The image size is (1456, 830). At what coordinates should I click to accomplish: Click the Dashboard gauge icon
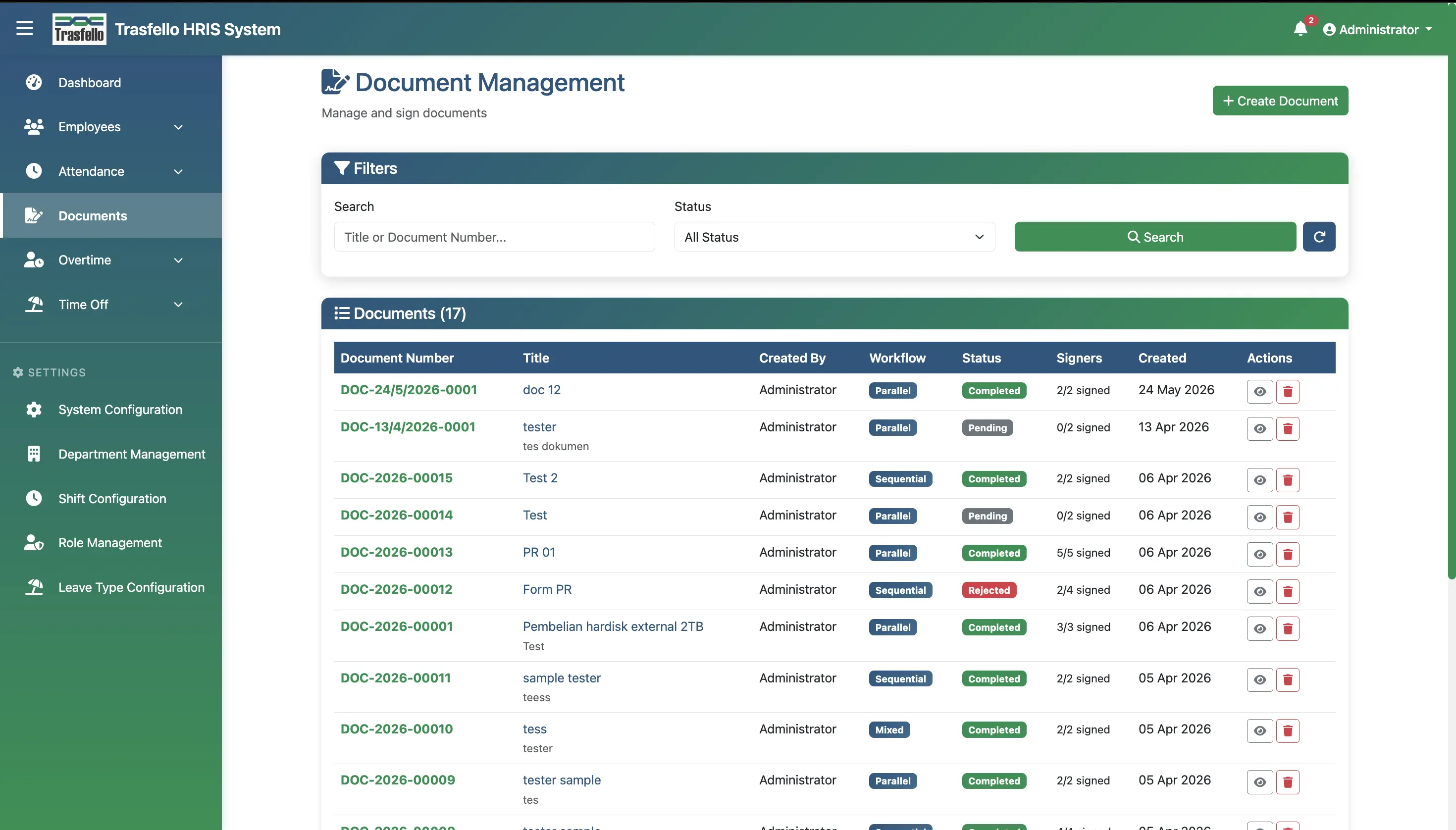tap(34, 82)
